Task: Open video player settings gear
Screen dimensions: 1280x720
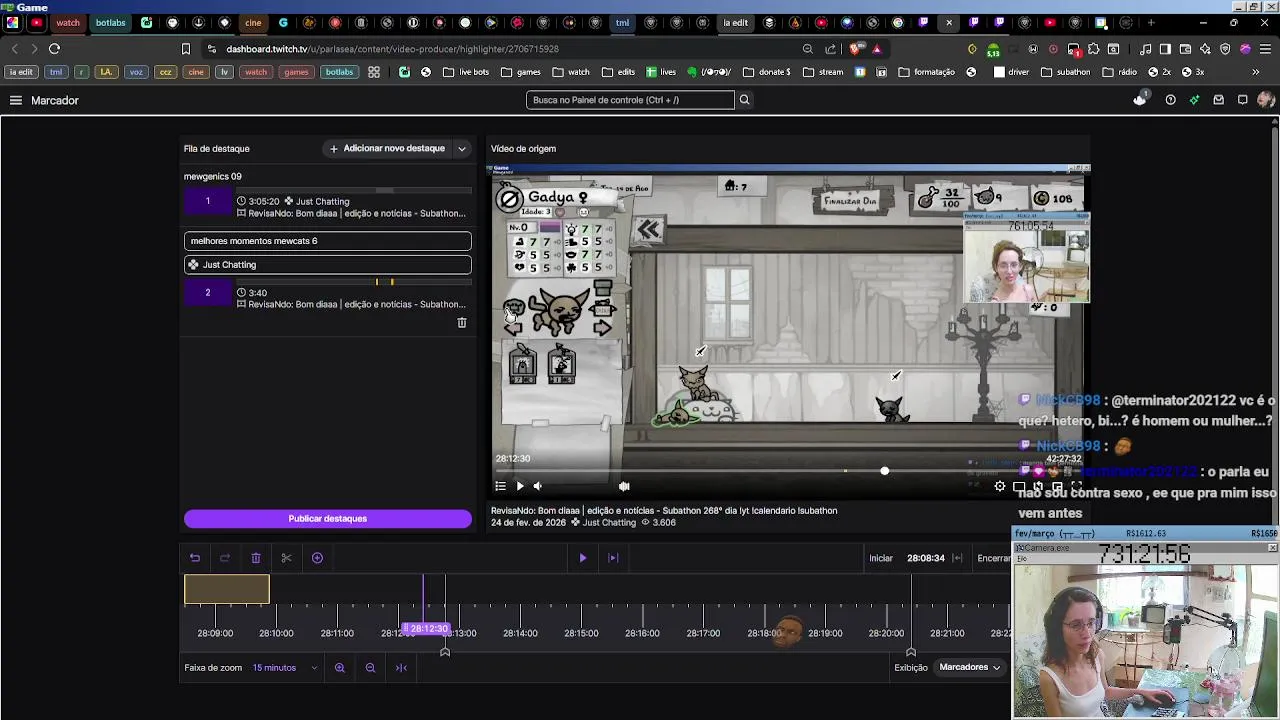Action: (x=1000, y=486)
